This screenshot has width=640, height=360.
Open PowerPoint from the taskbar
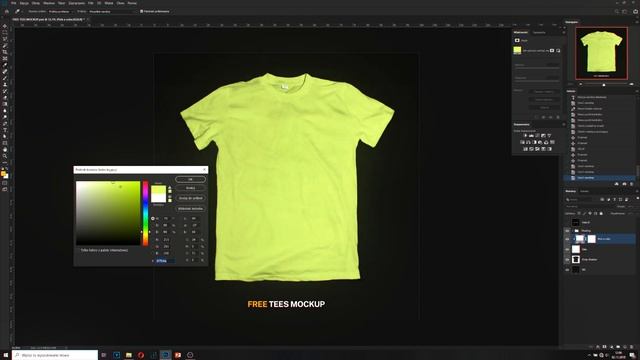click(x=178, y=355)
